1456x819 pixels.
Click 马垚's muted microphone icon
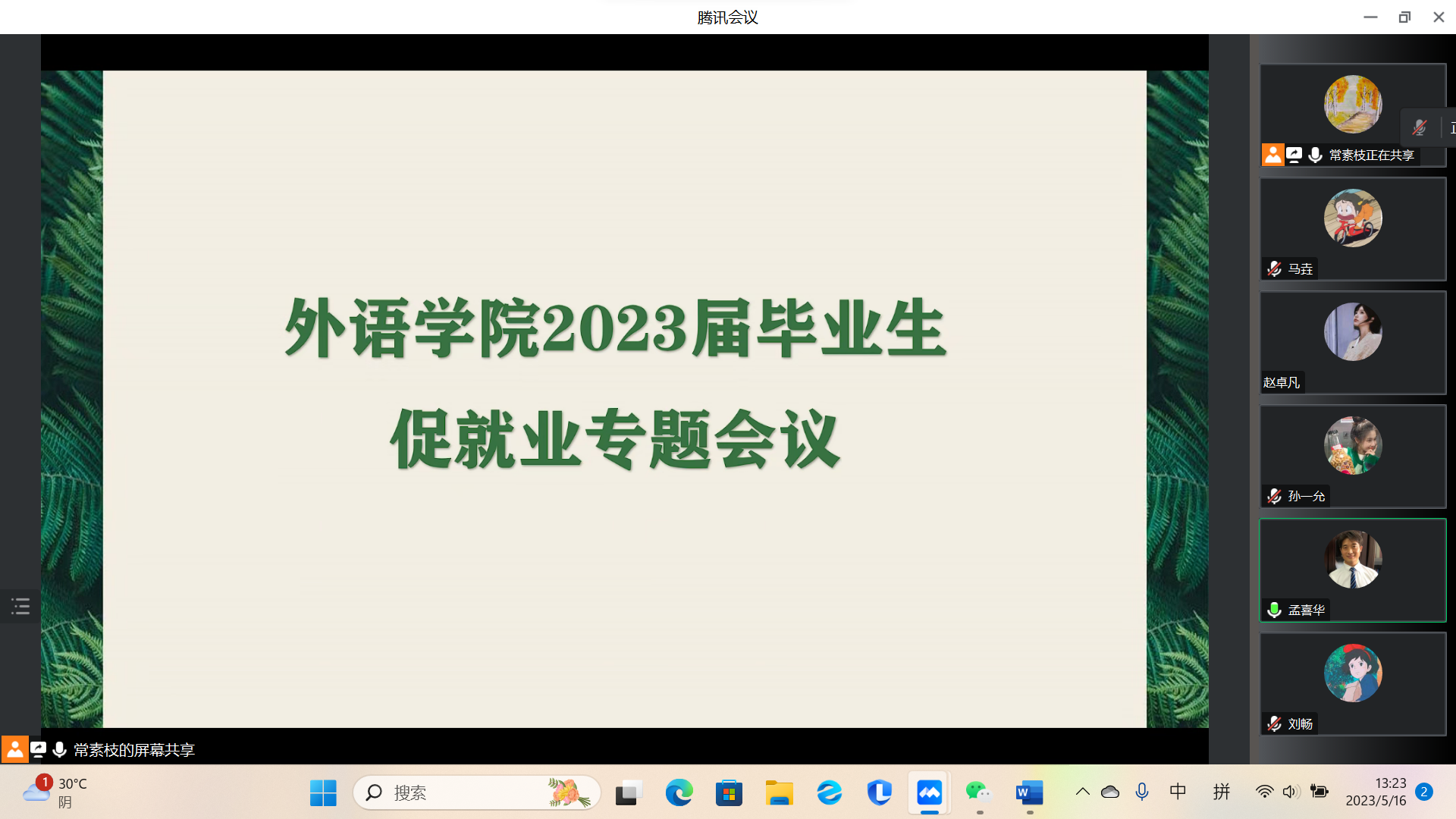1275,268
